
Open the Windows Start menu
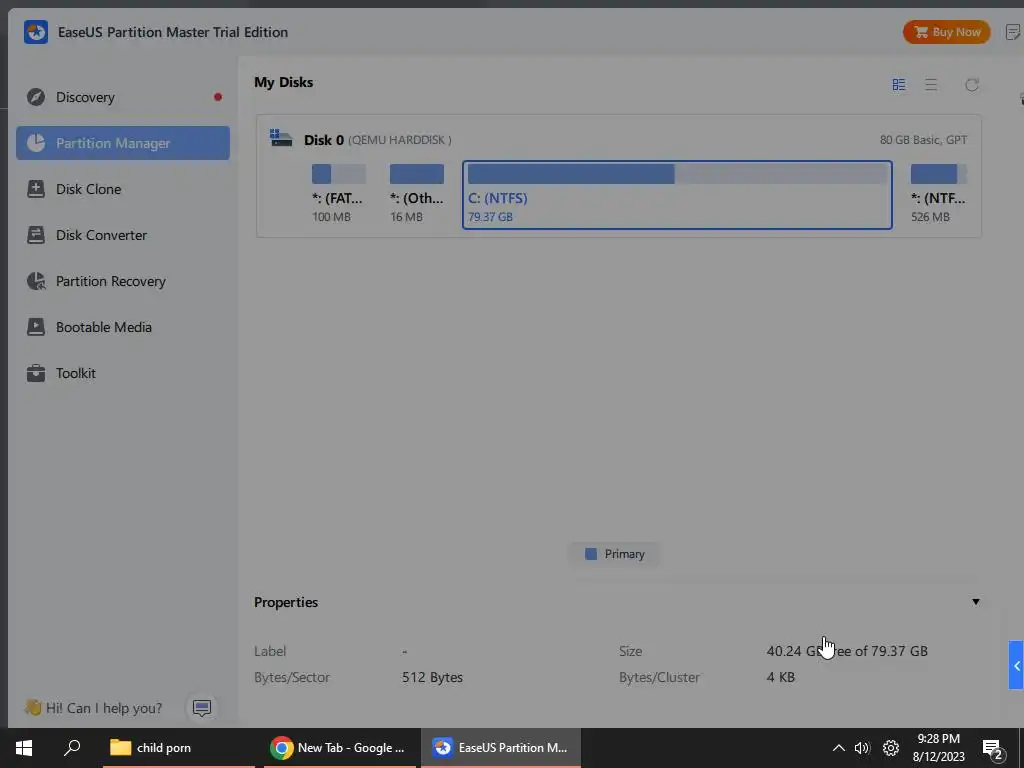24,748
